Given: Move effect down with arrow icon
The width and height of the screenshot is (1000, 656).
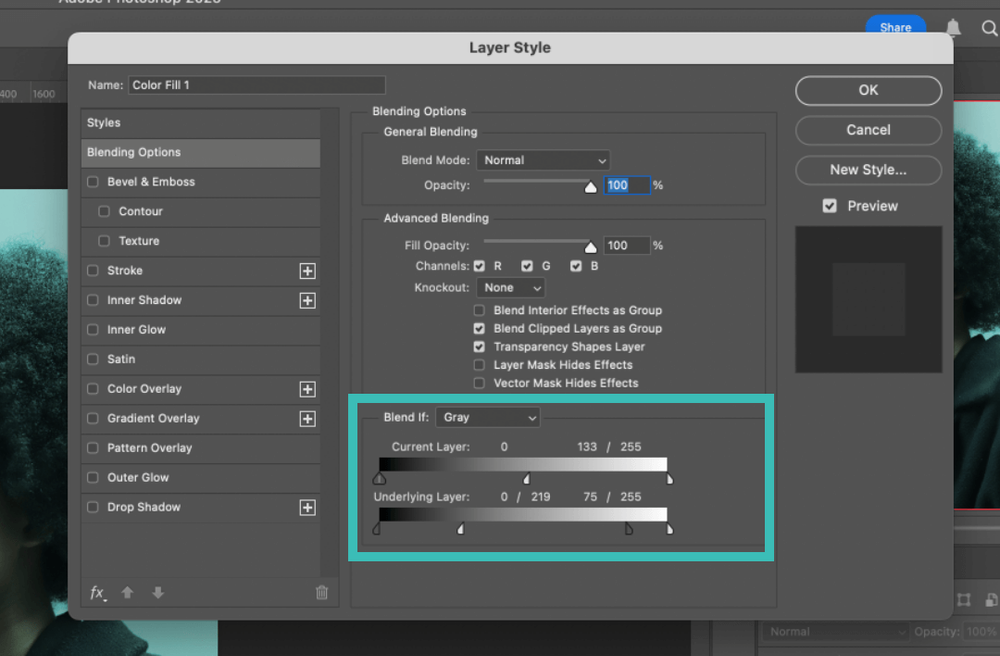Looking at the screenshot, I should (158, 592).
